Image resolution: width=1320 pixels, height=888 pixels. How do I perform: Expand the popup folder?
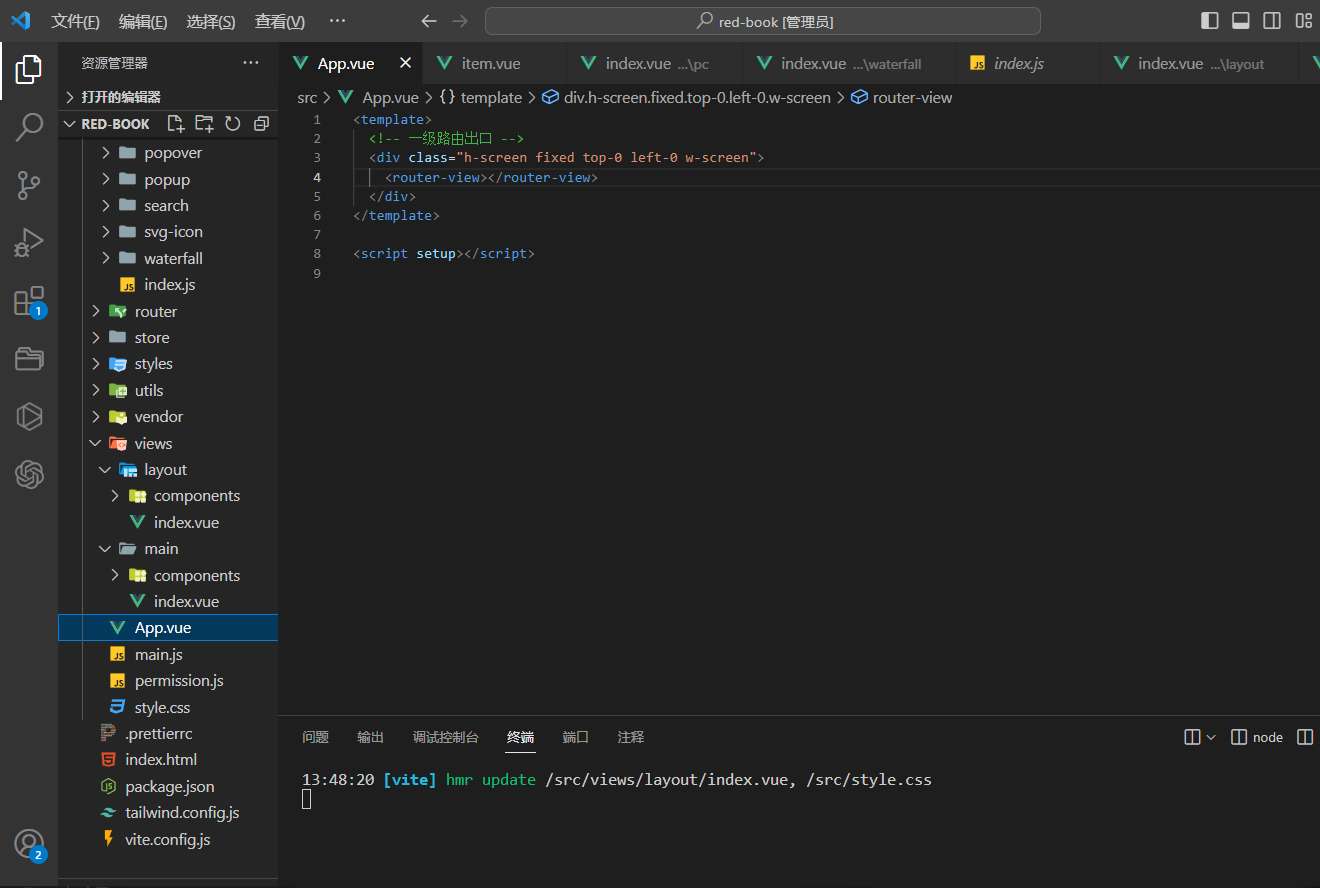pyautogui.click(x=168, y=179)
